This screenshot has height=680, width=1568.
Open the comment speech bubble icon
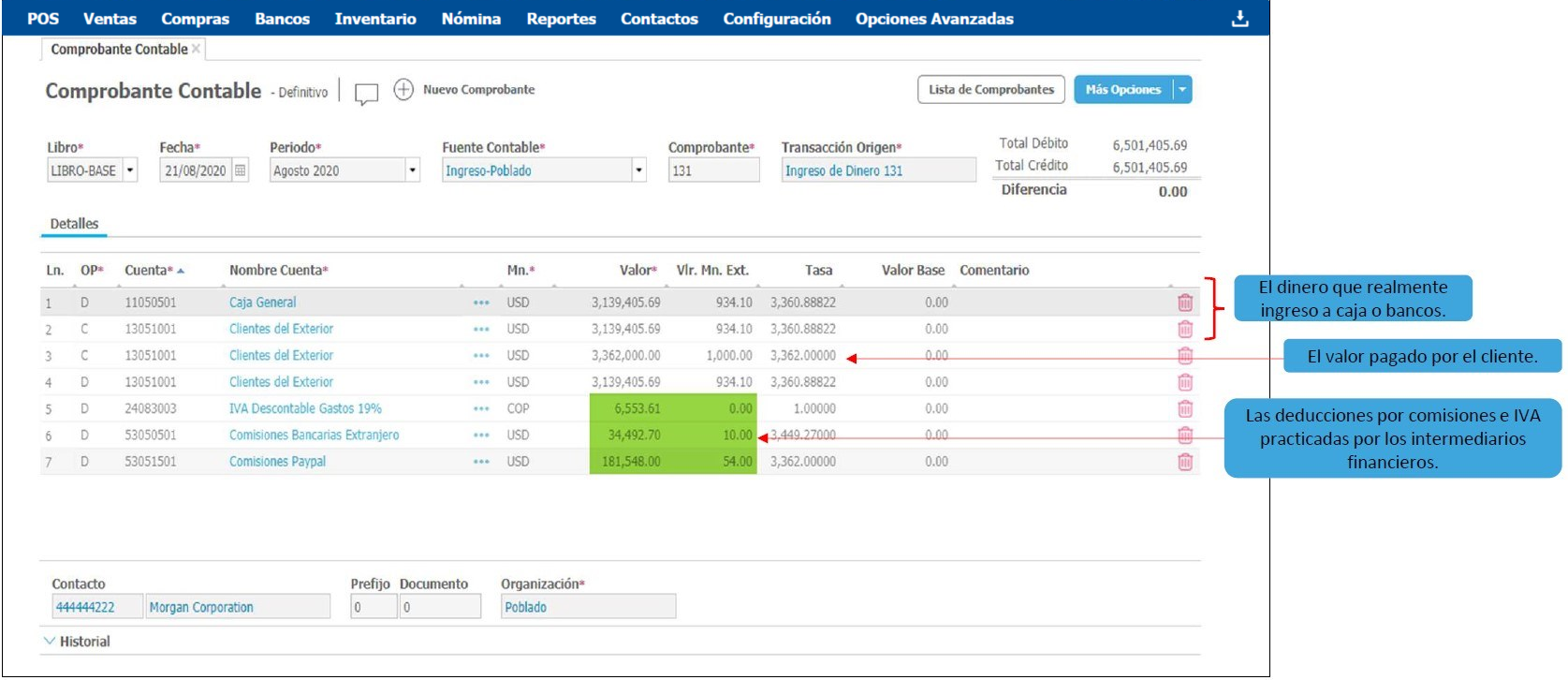(366, 93)
